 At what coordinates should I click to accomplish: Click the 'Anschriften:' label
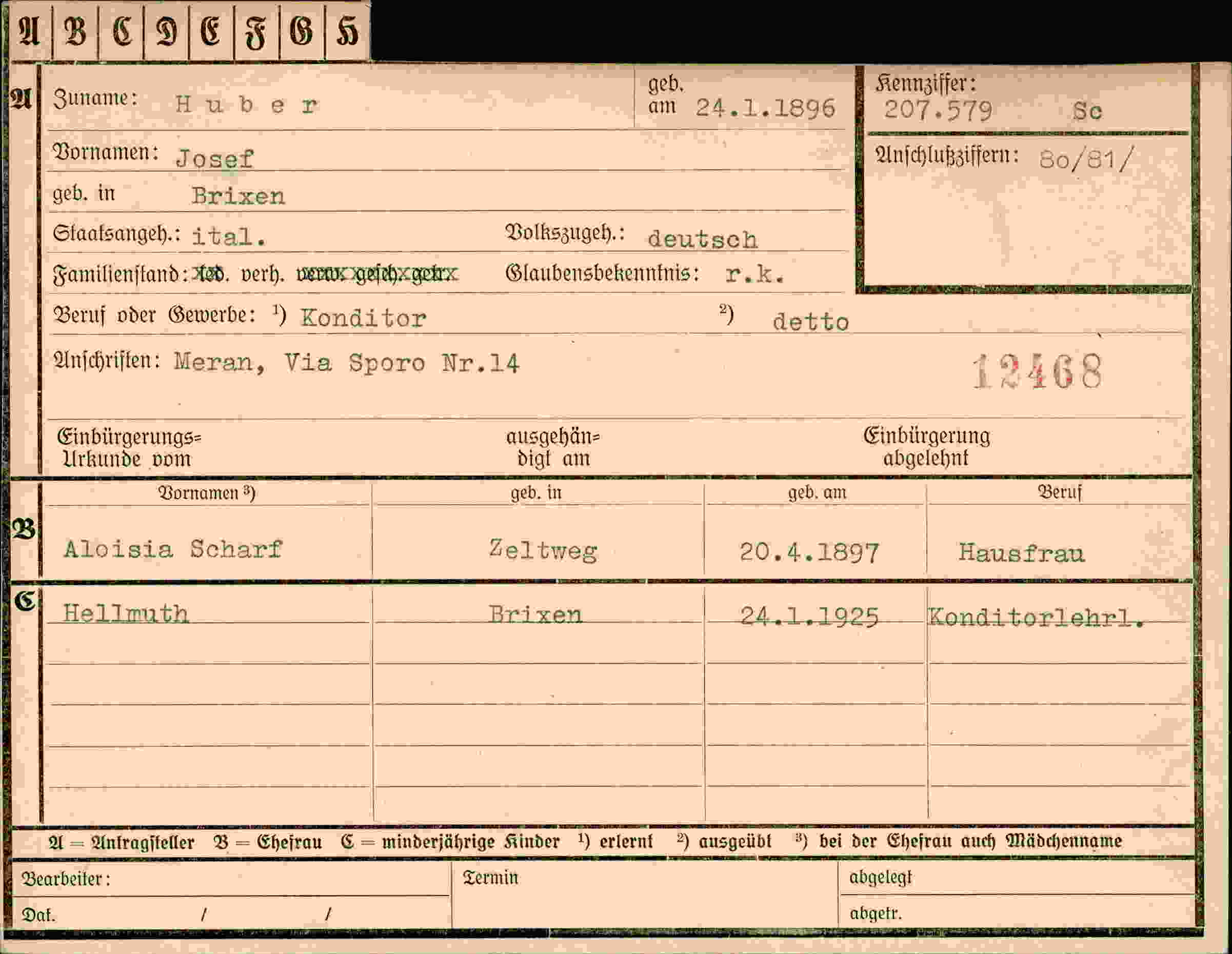point(107,361)
